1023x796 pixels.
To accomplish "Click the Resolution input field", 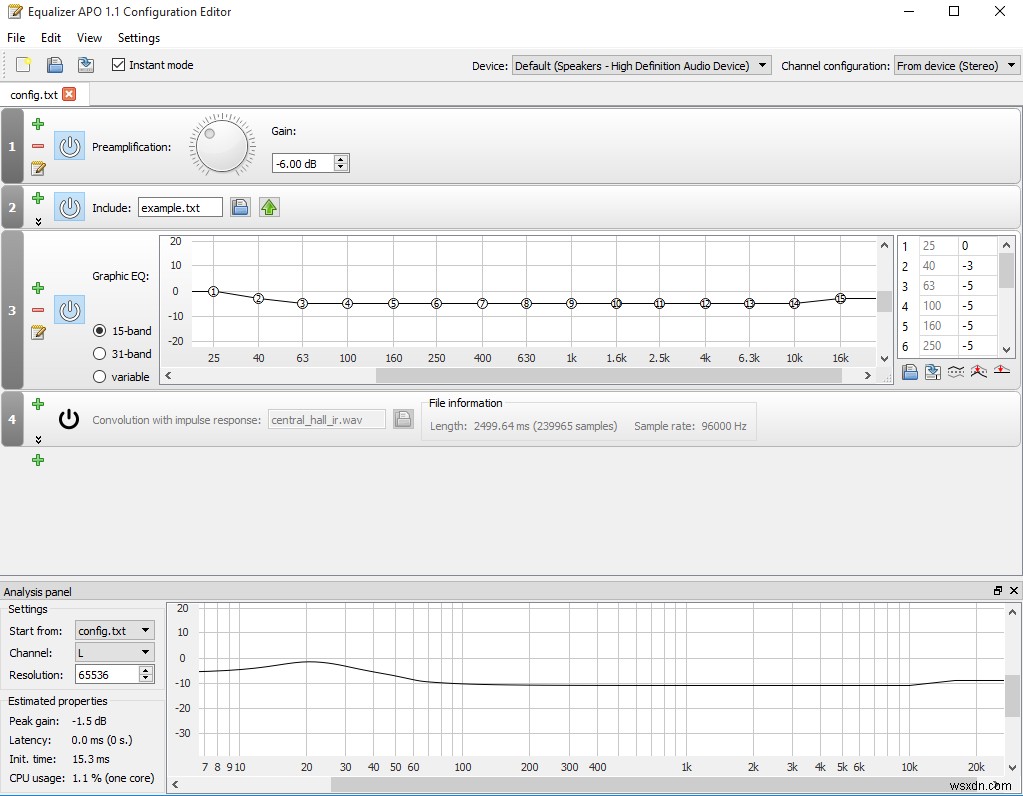I will tap(107, 675).
